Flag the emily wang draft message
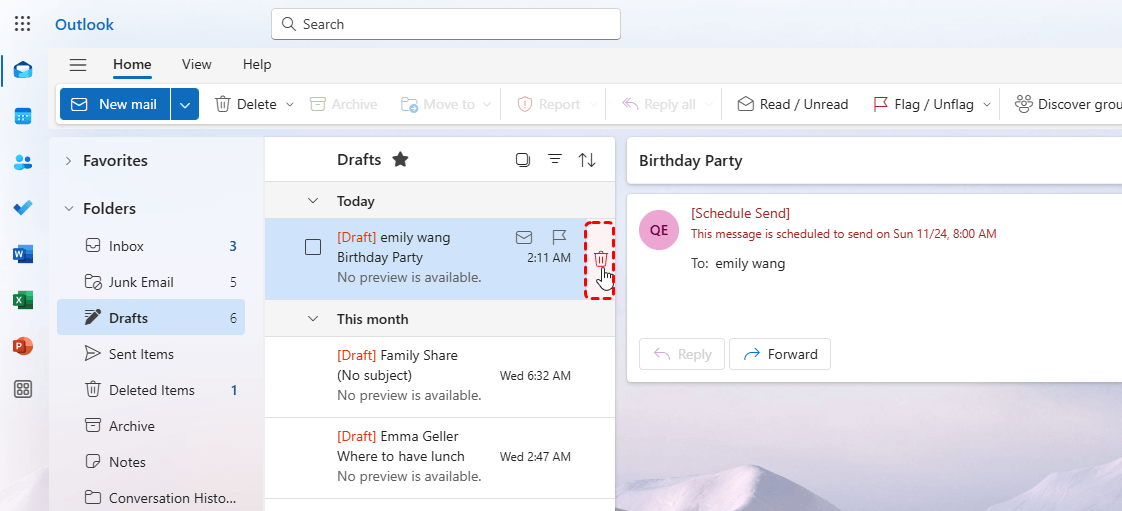Viewport: 1122px width, 511px height. (559, 237)
